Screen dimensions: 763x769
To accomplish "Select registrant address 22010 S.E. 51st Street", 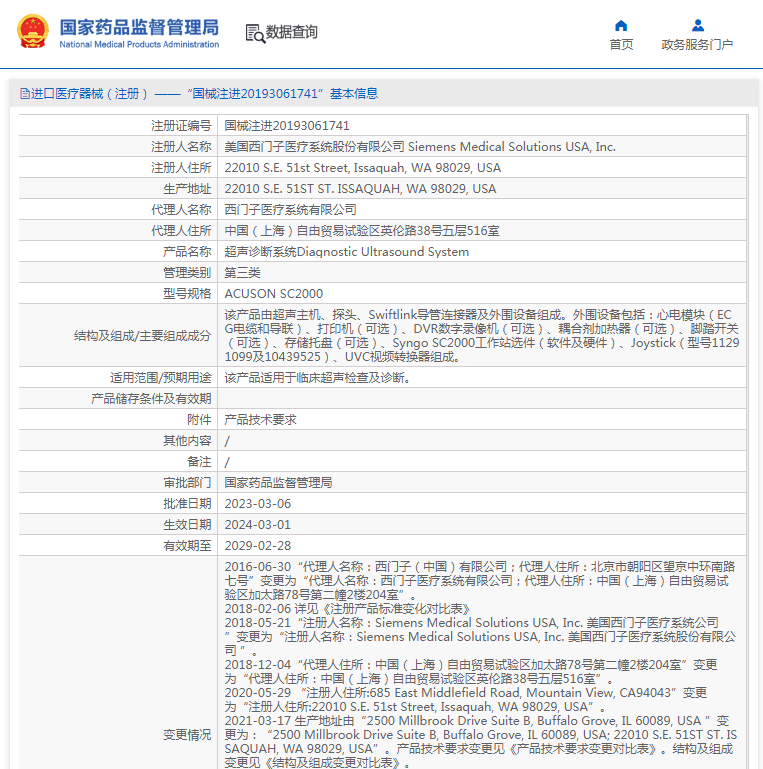I will pyautogui.click(x=363, y=168).
